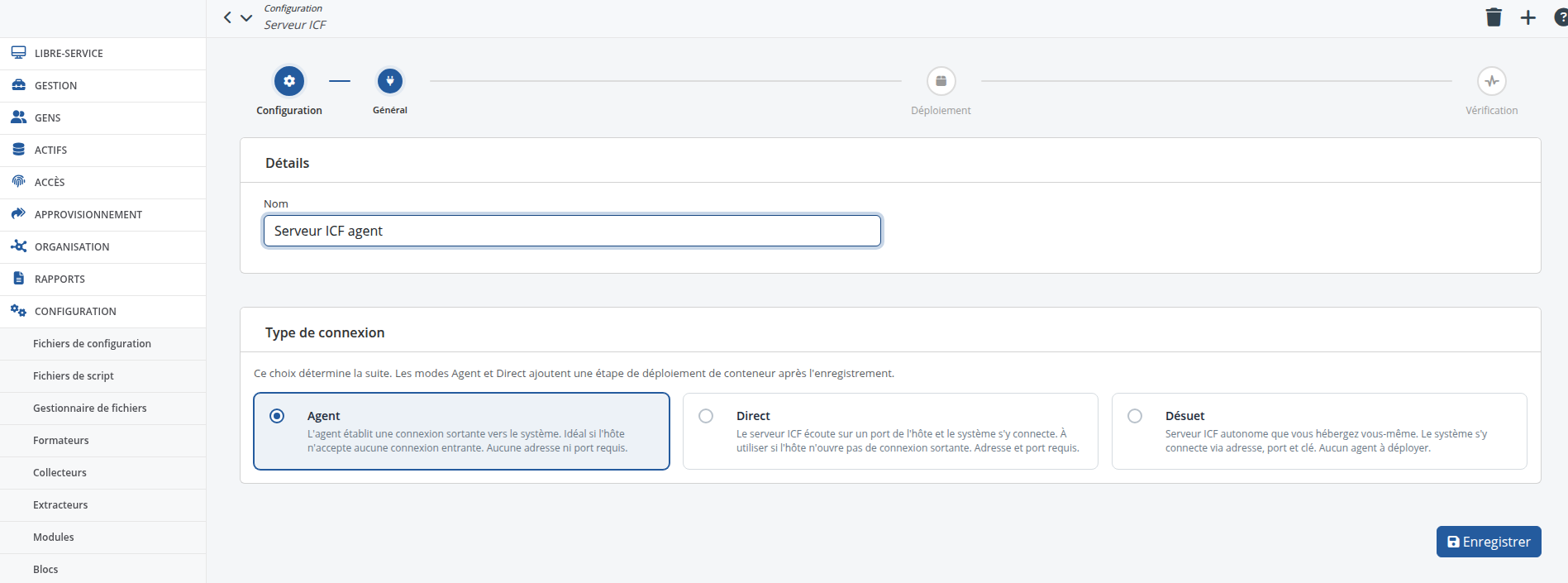The width and height of the screenshot is (1568, 583).
Task: Select the Déploiement step icon
Action: click(x=941, y=81)
